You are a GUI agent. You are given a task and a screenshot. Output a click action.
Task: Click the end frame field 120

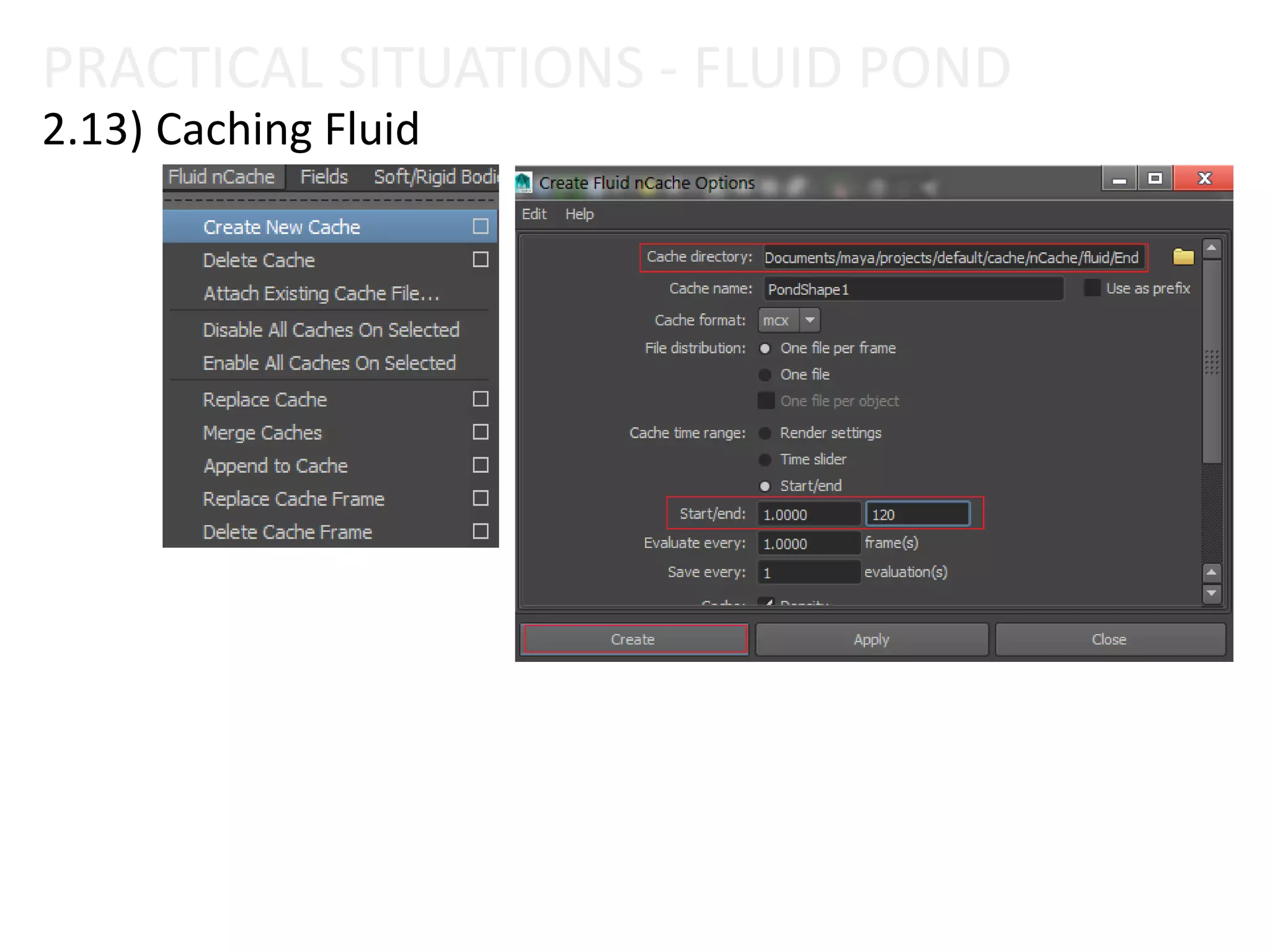[918, 514]
